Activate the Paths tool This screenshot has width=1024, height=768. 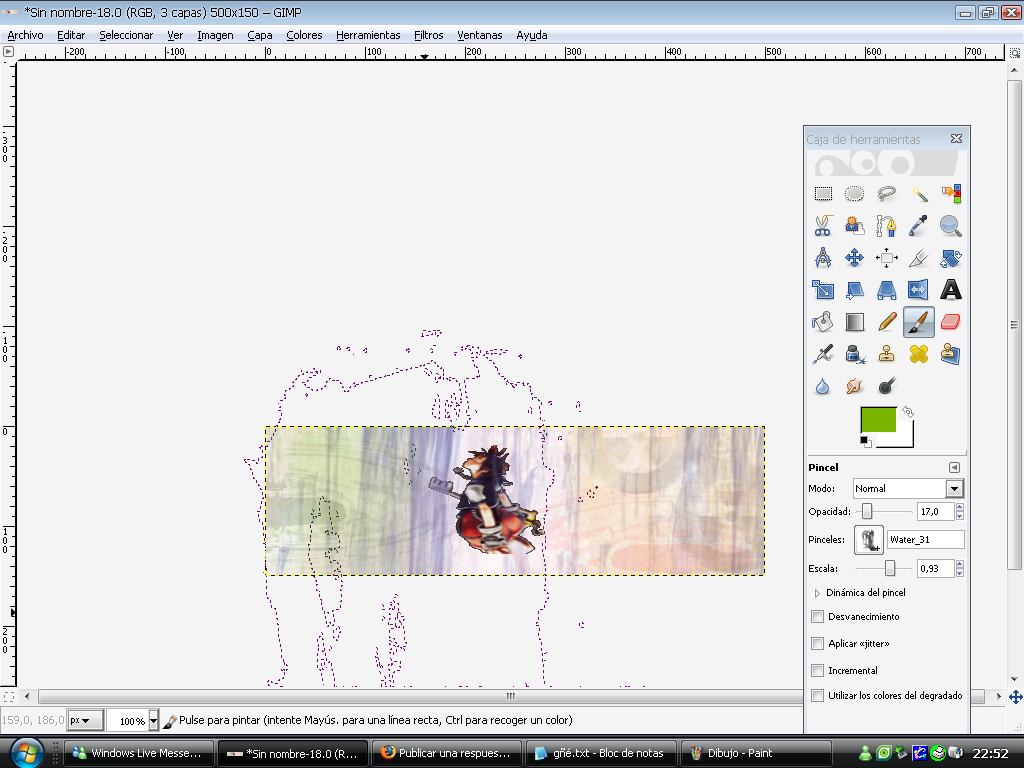click(x=886, y=226)
